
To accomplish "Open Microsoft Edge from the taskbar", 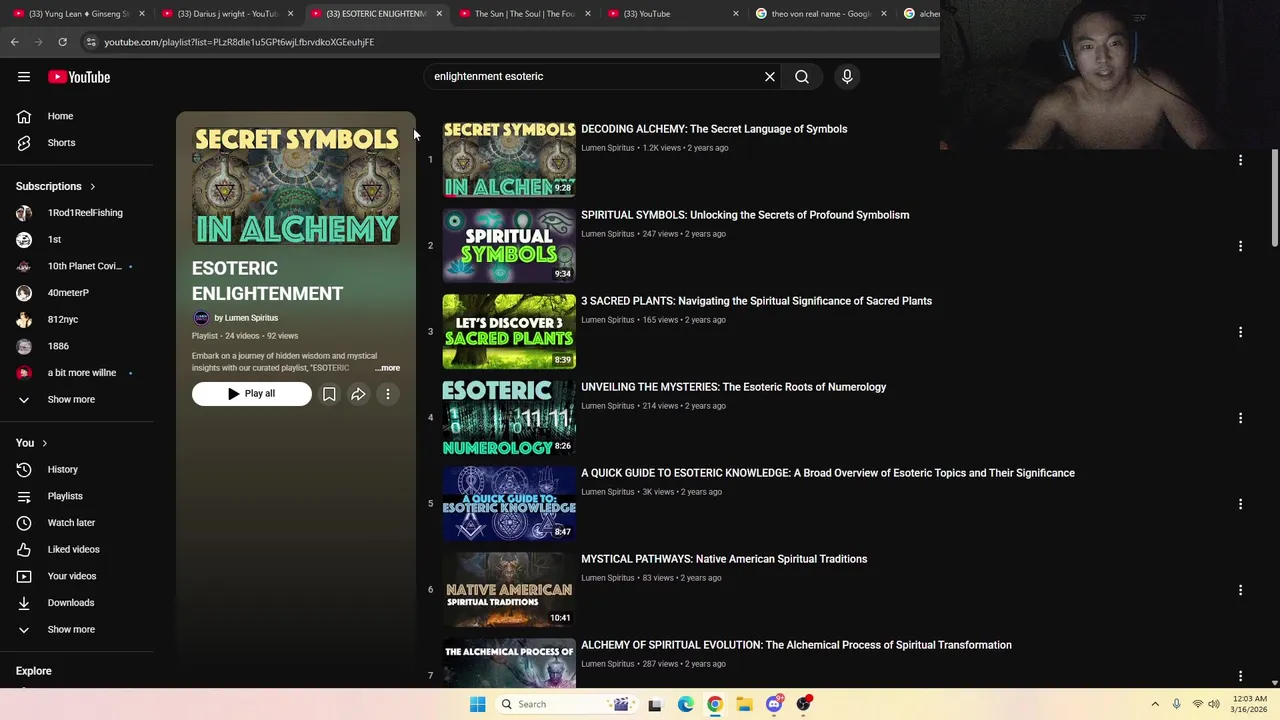I will pos(686,704).
